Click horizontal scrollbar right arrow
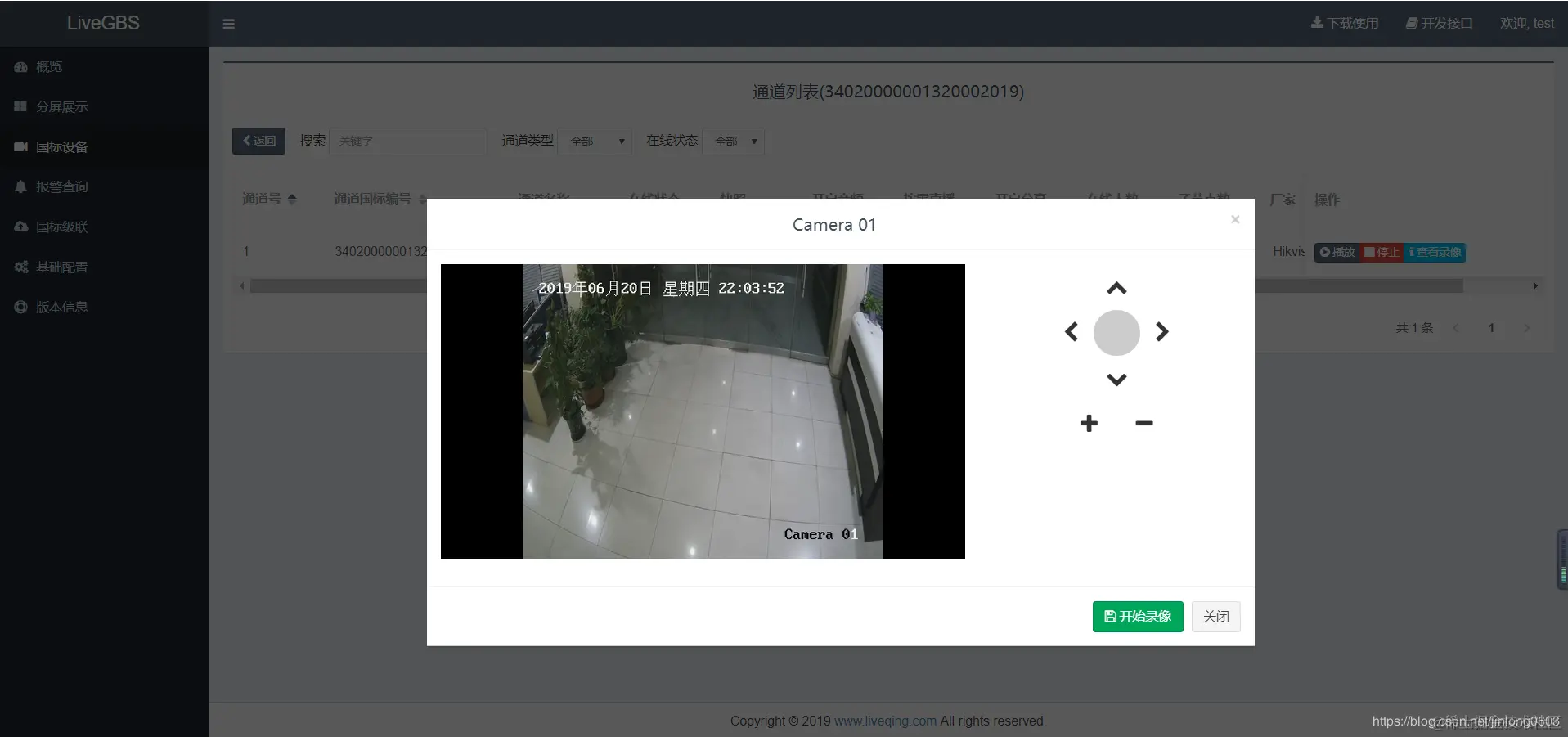The image size is (1568, 737). coord(1535,286)
